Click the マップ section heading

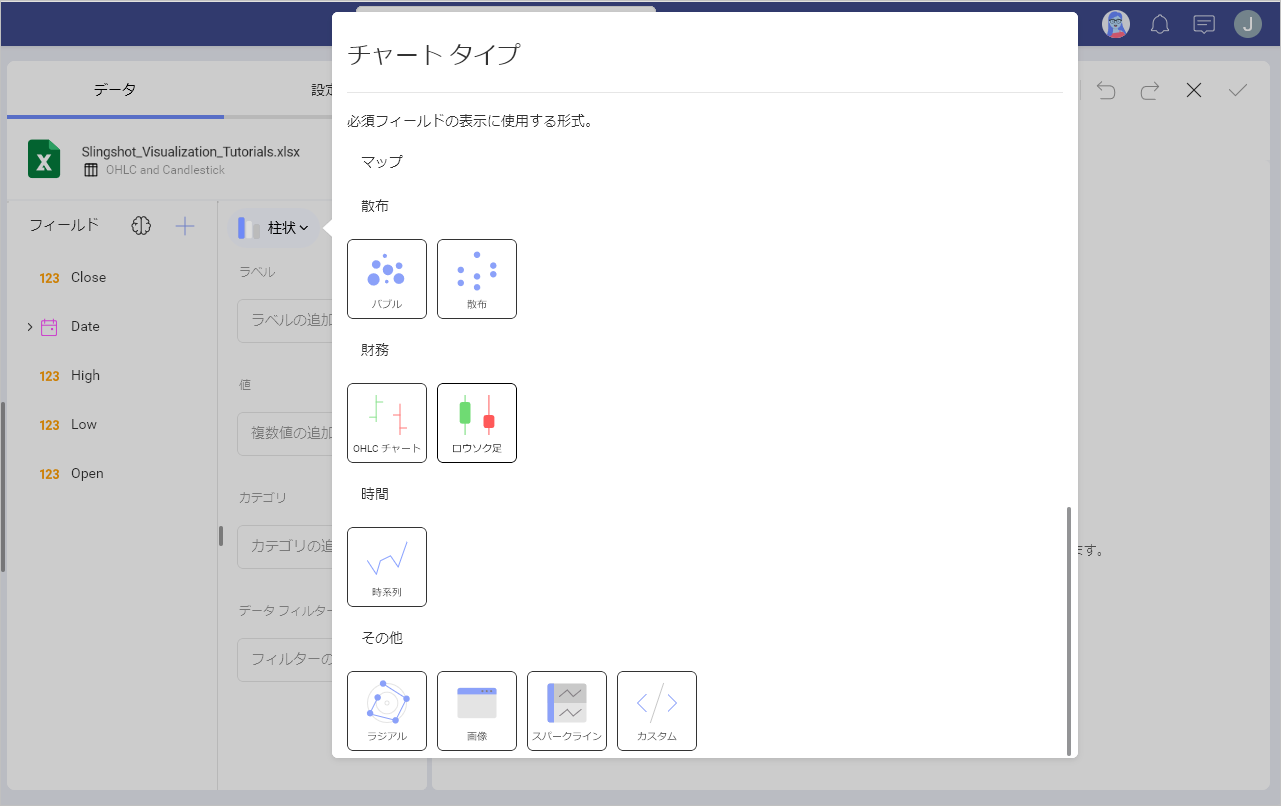click(x=382, y=161)
